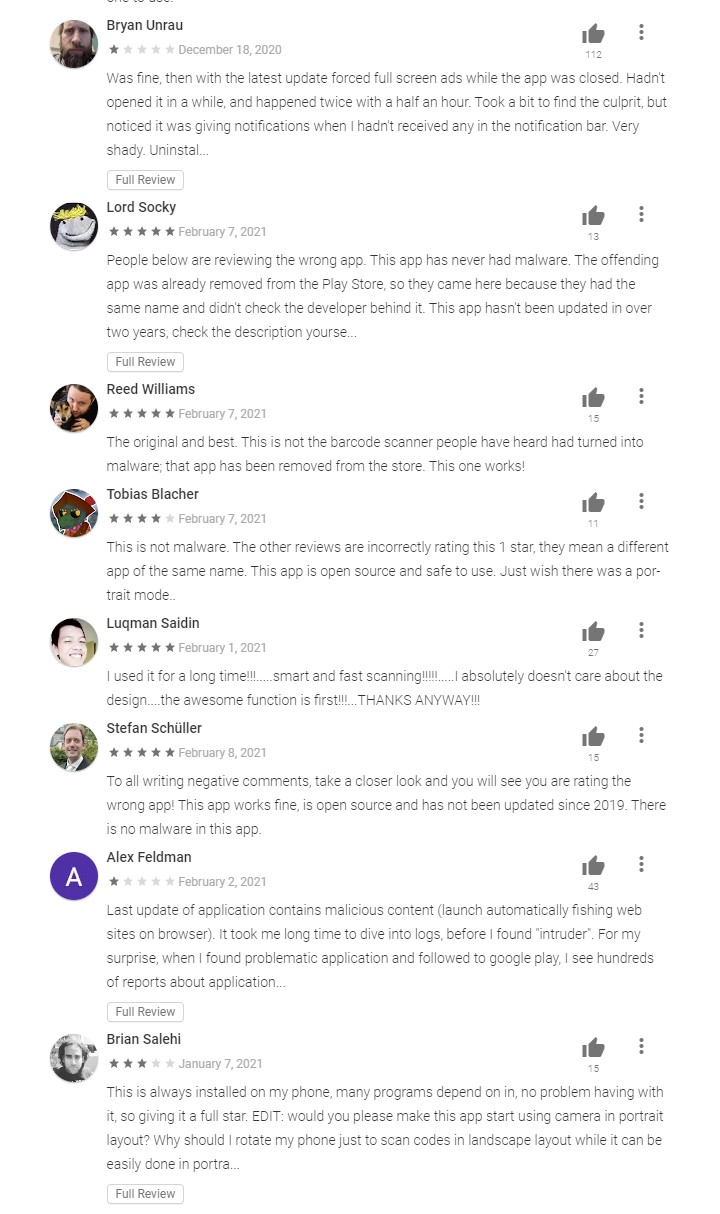Viewport: 720px width, 1214px height.
Task: Thumbs up Luqman Saidin's review
Action: [594, 632]
